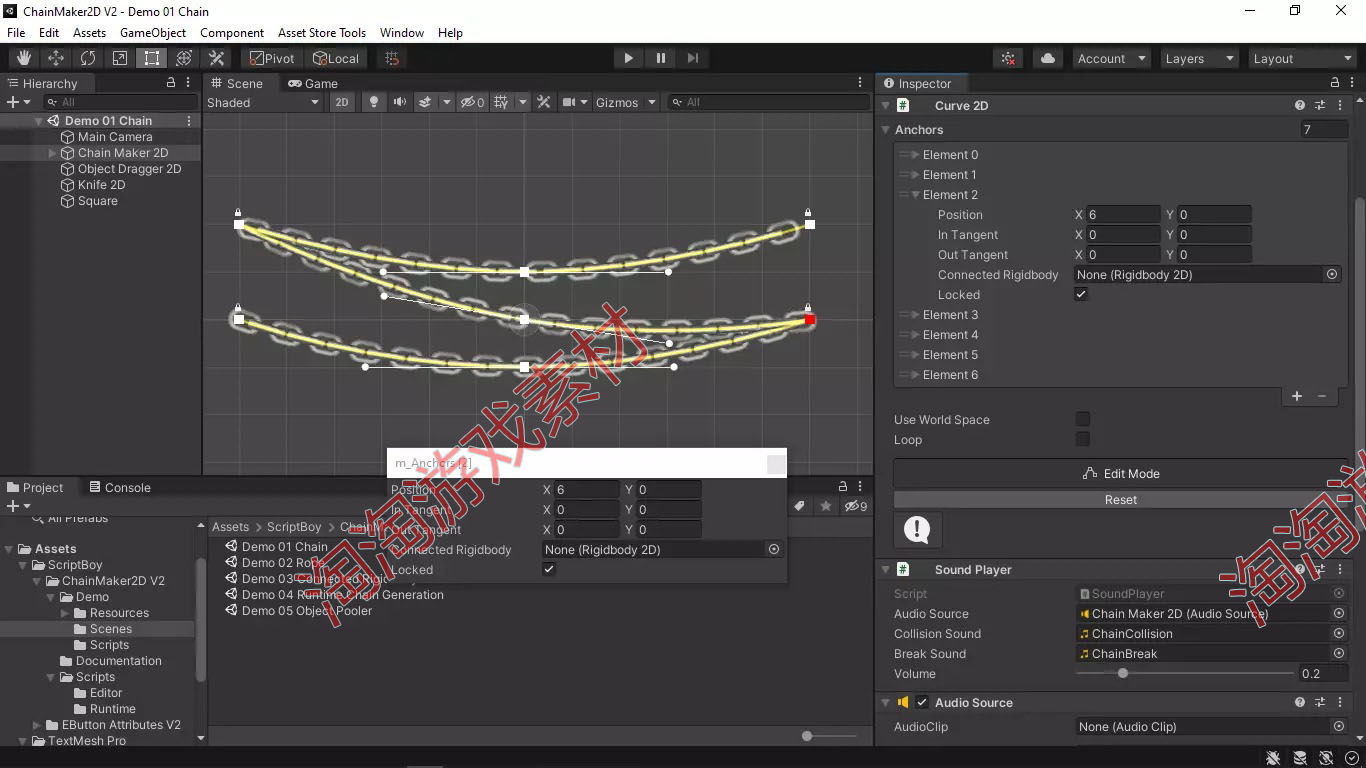Toggle scene grid visibility icon
The width and height of the screenshot is (1366, 768).
[502, 102]
